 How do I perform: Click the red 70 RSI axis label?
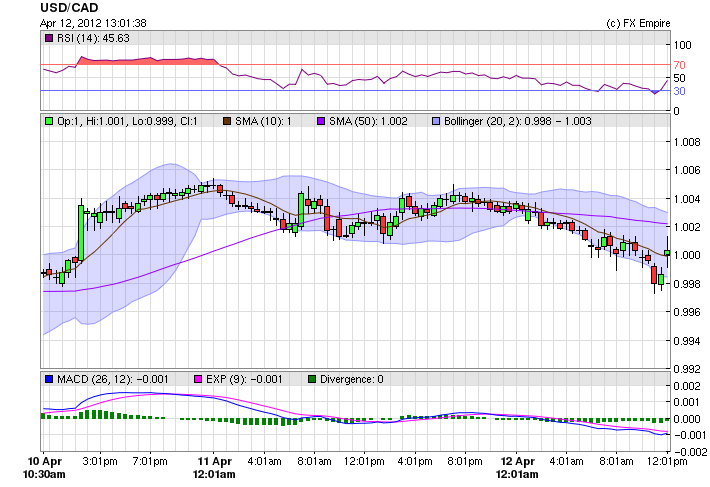point(680,65)
